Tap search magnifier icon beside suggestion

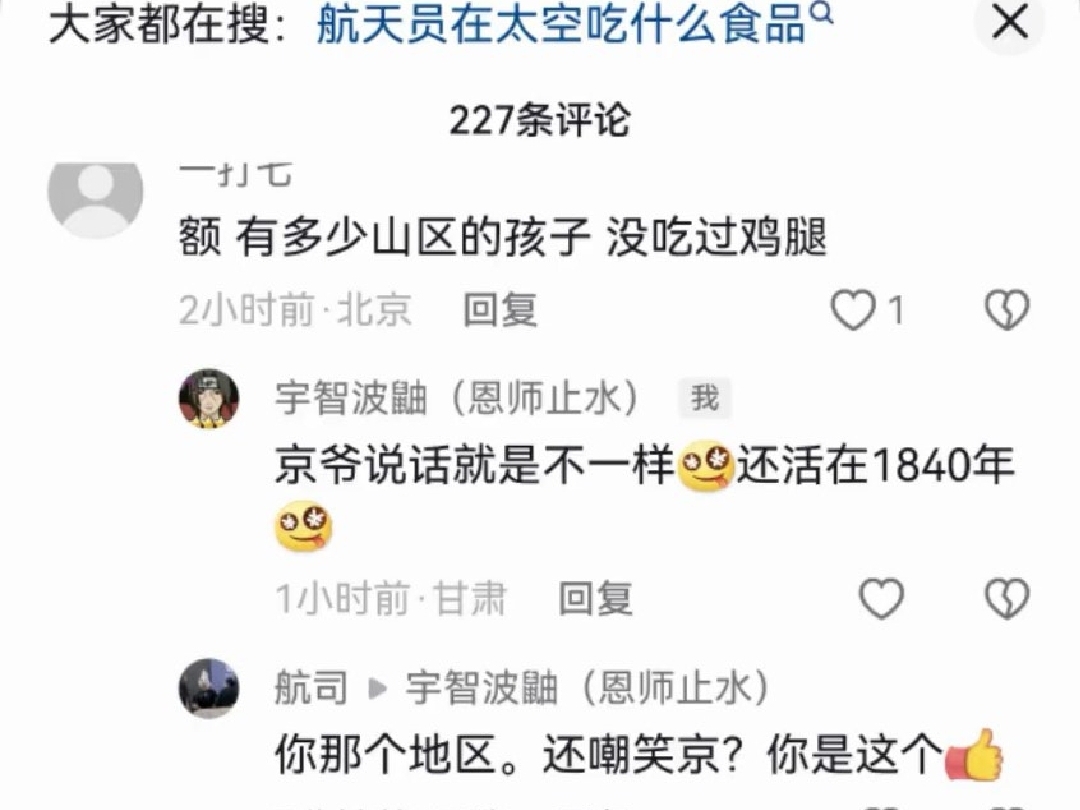tap(822, 14)
